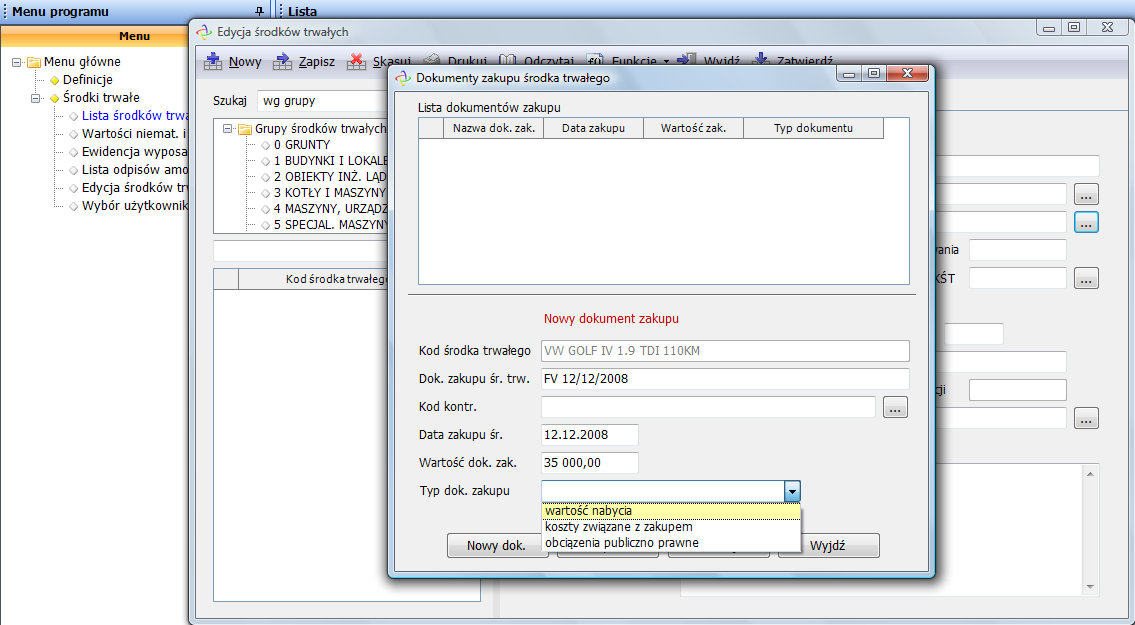This screenshot has height=625, width=1135.
Task: Select group 2 OBIEKTY INŻ. LĄD.
Action: click(x=330, y=177)
